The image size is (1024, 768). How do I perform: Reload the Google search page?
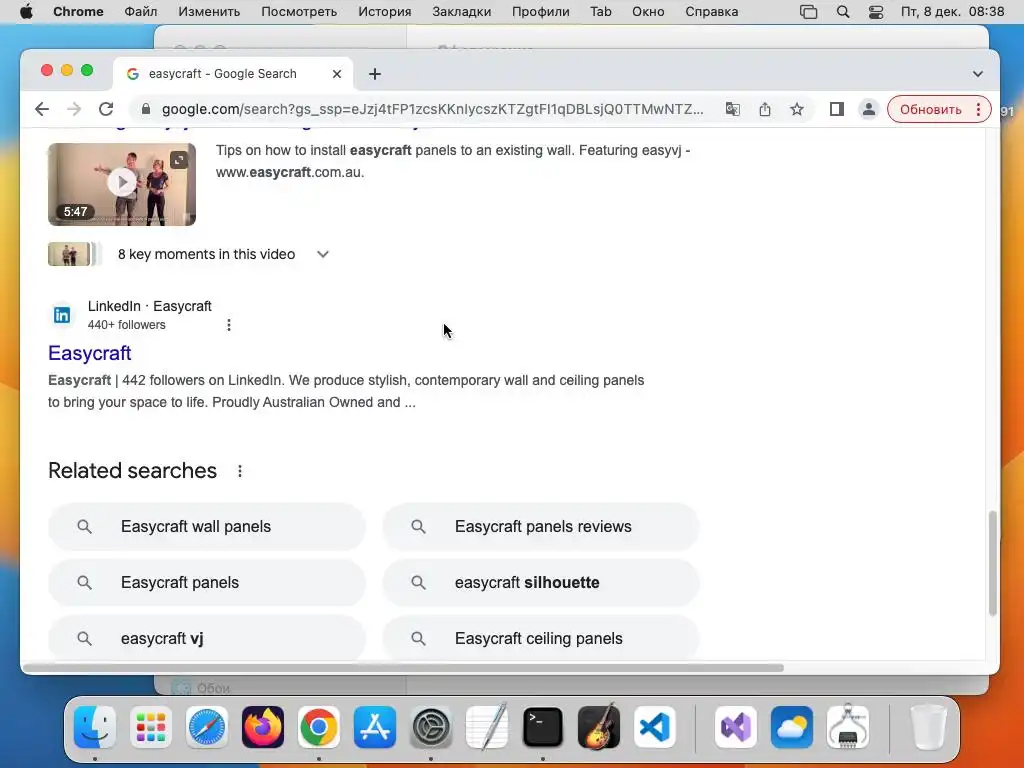pyautogui.click(x=106, y=109)
